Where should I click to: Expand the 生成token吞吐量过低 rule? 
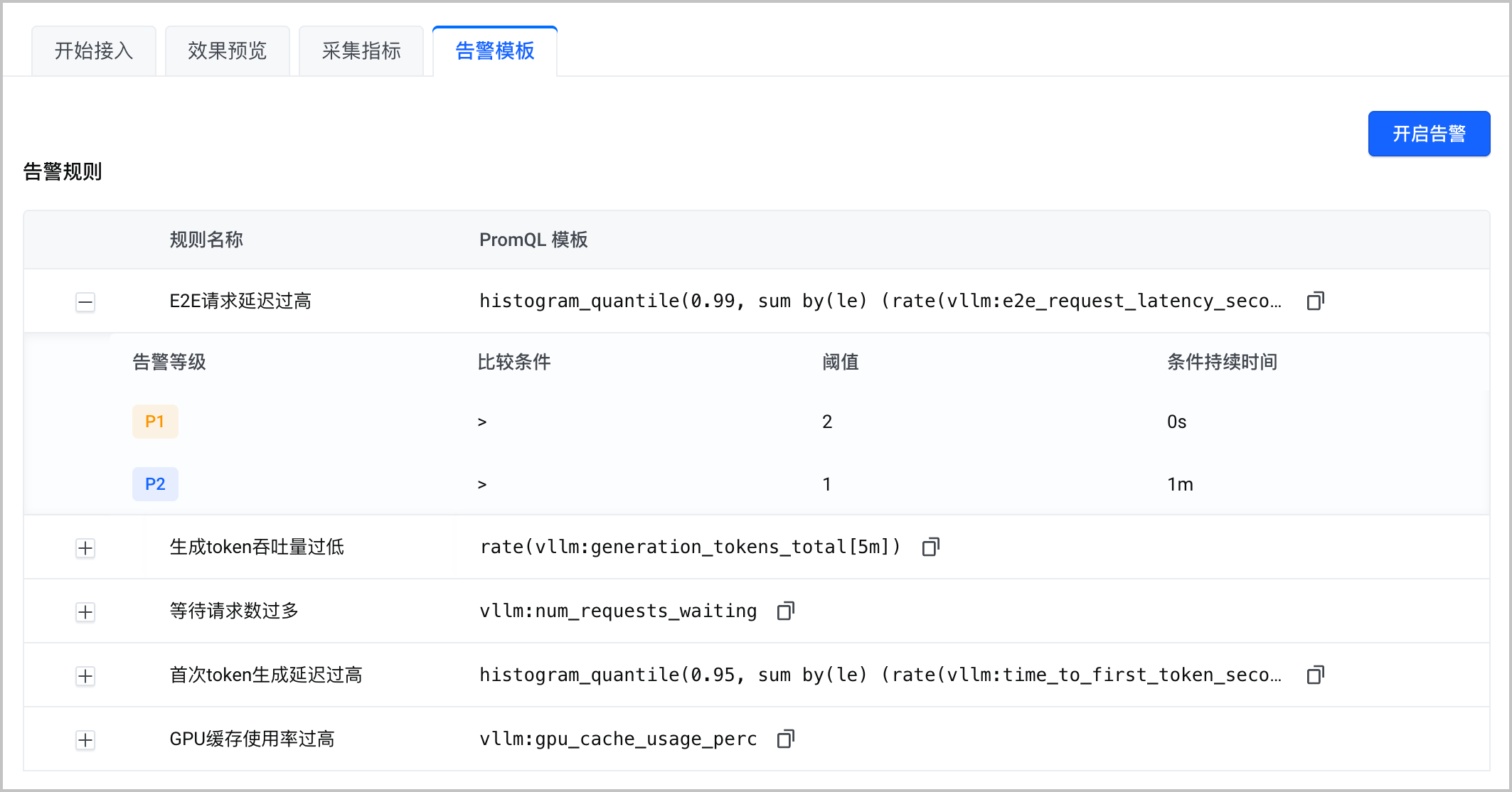click(85, 548)
